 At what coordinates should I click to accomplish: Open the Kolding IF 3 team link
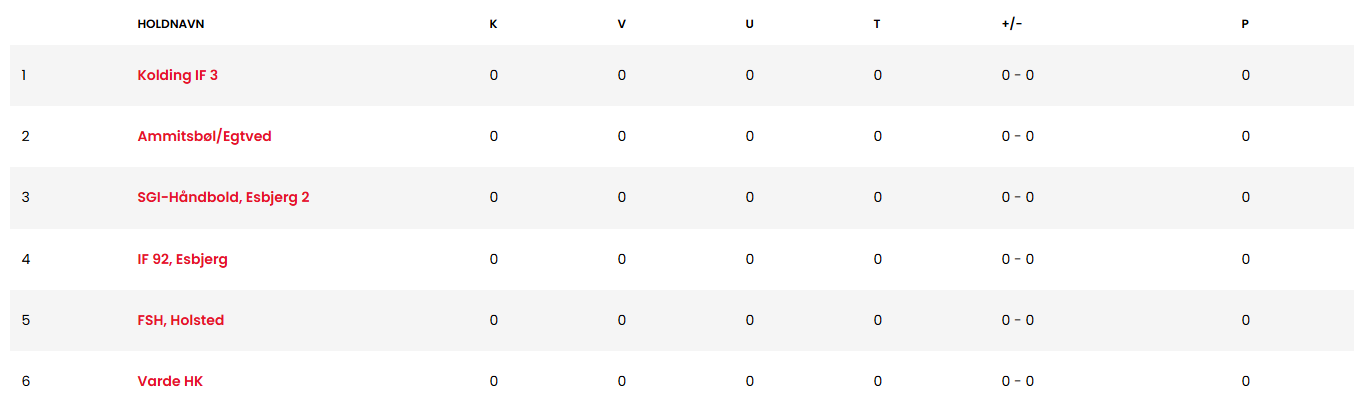tap(177, 75)
